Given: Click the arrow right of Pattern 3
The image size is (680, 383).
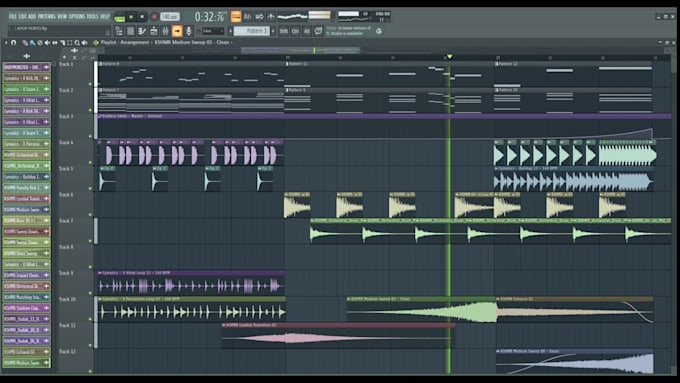Looking at the screenshot, I should tap(273, 31).
